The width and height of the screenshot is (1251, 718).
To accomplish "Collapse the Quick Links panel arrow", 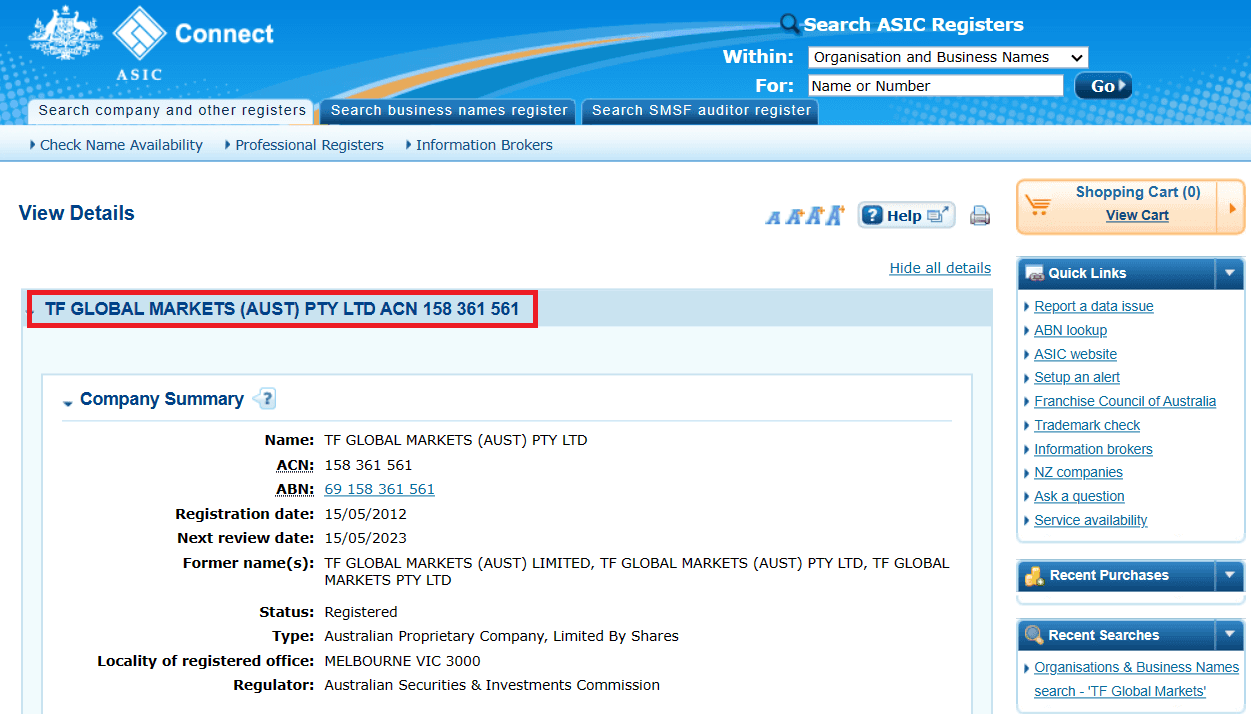I will coord(1229,273).
